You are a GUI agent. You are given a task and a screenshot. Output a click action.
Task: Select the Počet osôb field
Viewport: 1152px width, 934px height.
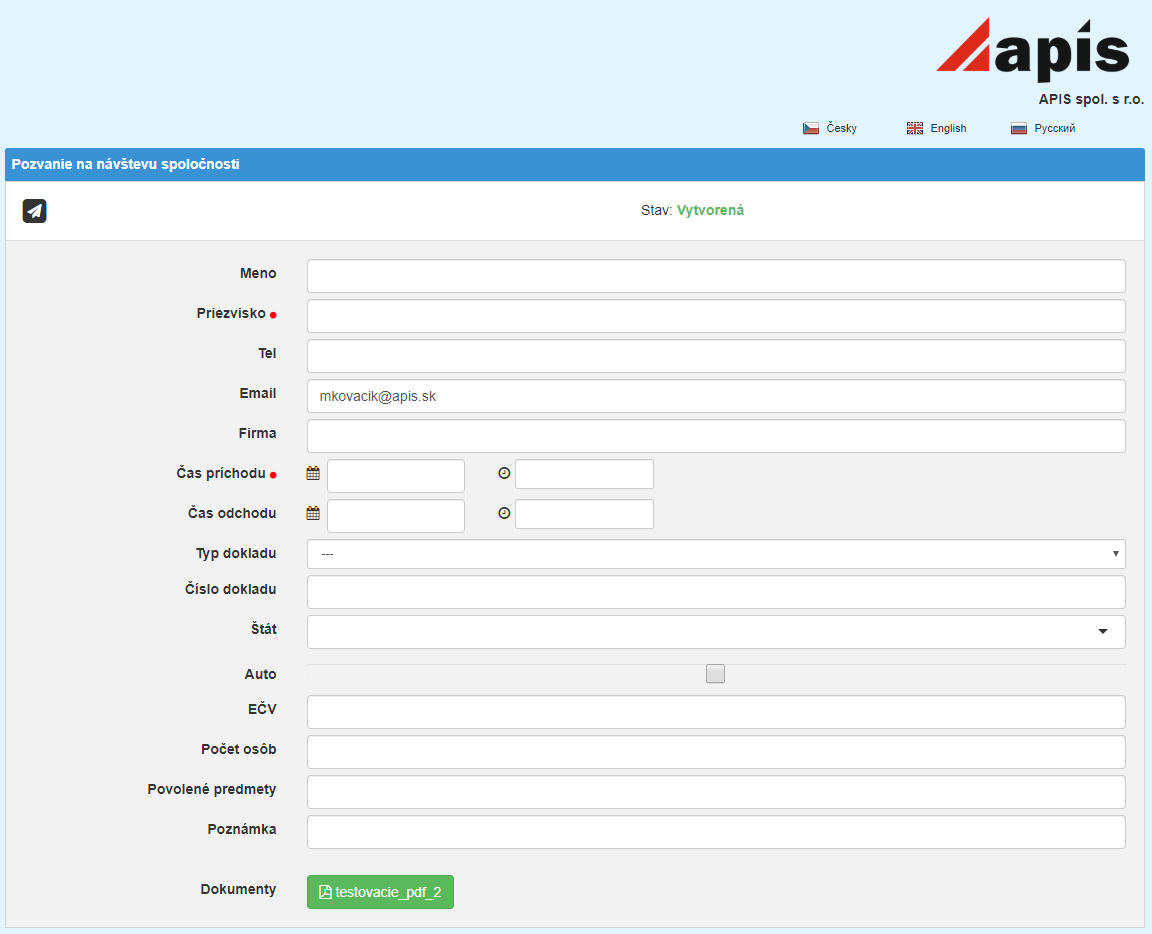[715, 752]
